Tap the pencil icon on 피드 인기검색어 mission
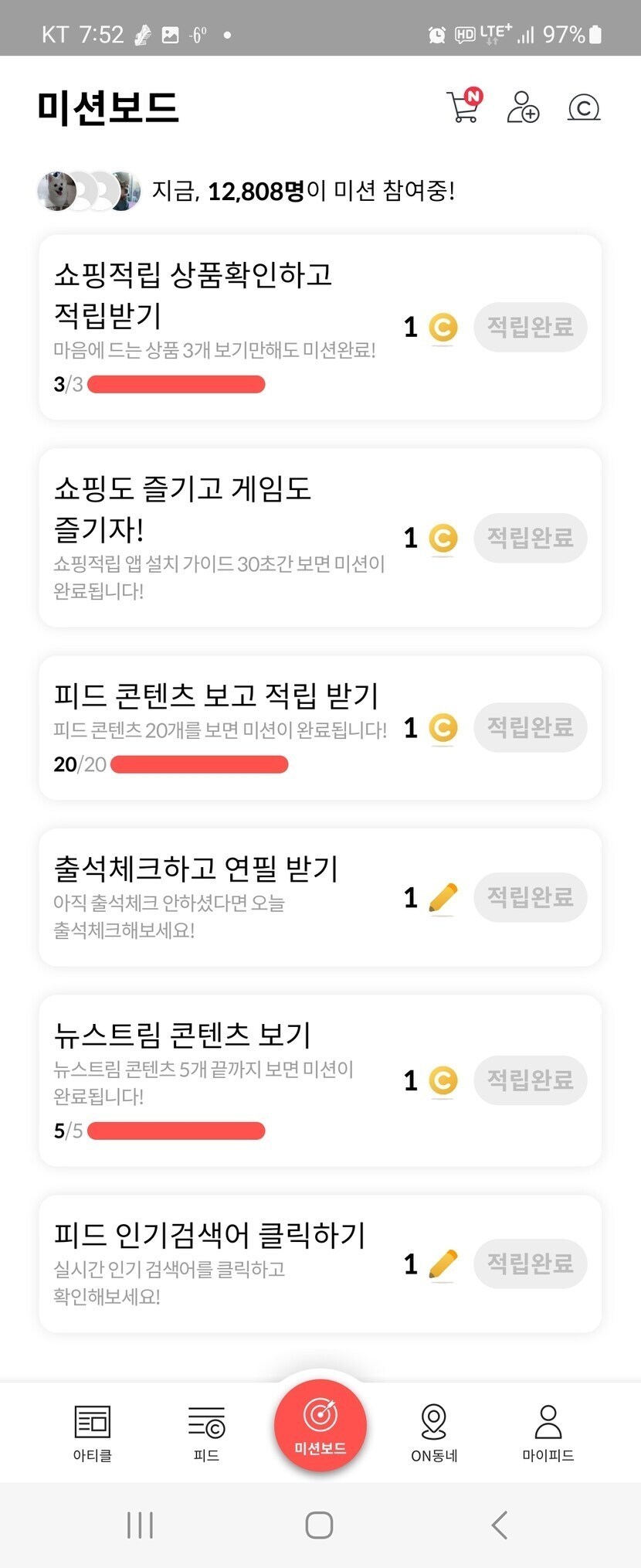Viewport: 641px width, 1568px height. tap(443, 1264)
